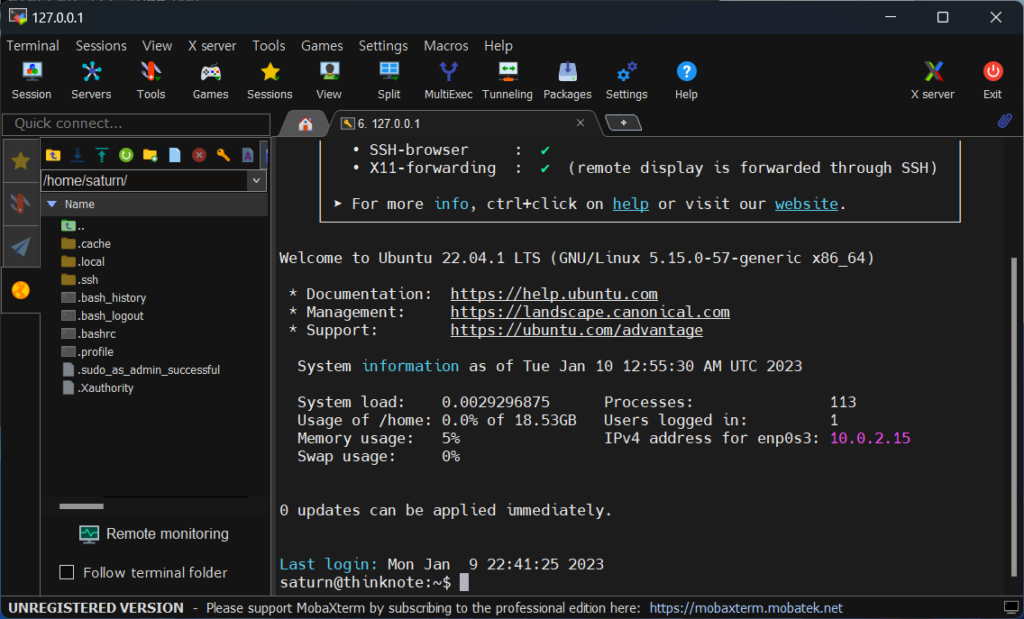Open the top Sessions menu

tap(101, 46)
